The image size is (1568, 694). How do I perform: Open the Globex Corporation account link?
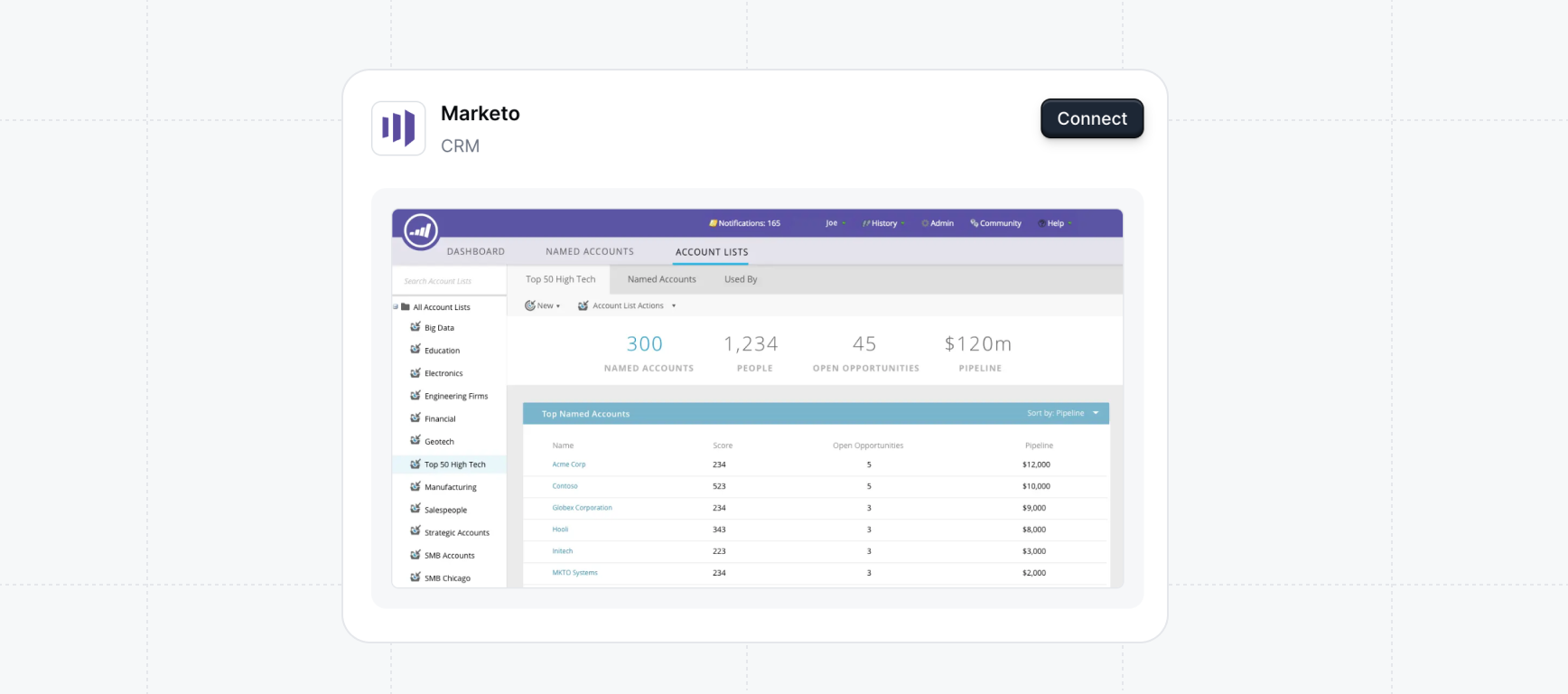pos(582,508)
